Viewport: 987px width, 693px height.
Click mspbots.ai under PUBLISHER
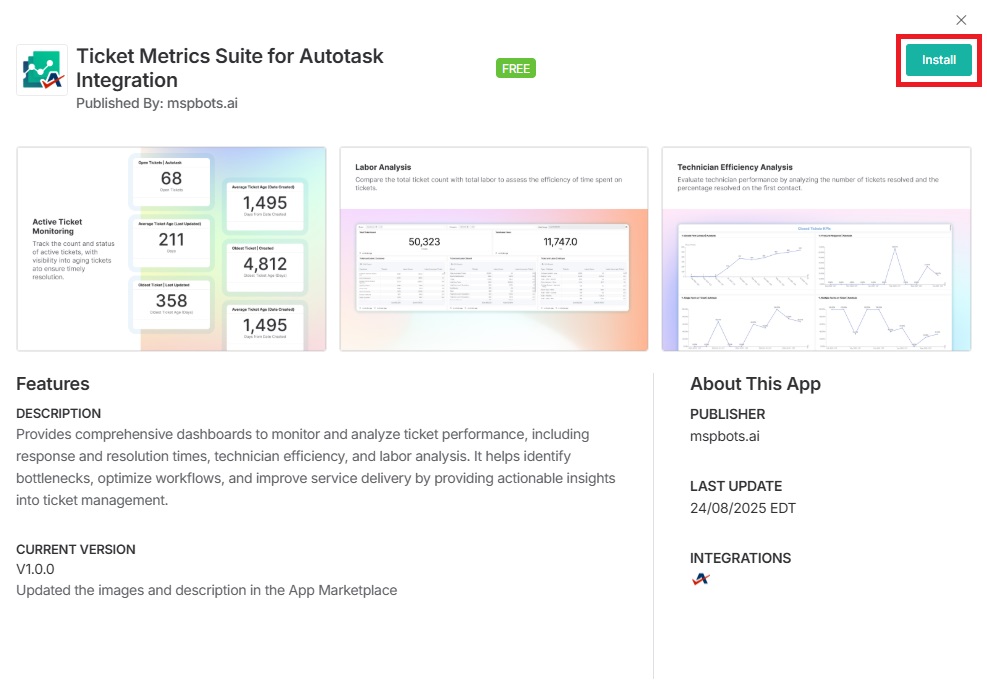726,436
